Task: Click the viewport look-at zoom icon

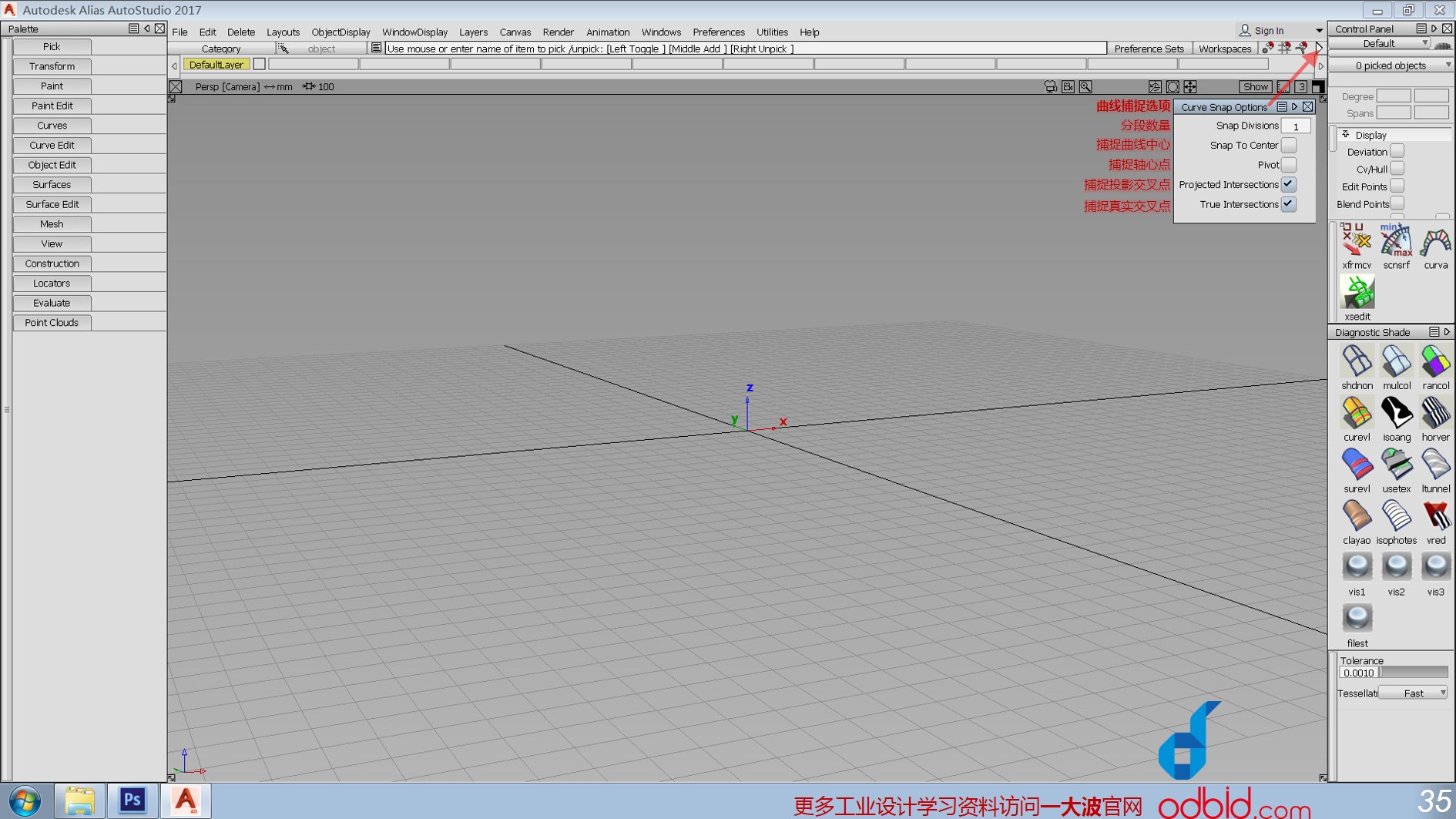Action: point(1085,86)
